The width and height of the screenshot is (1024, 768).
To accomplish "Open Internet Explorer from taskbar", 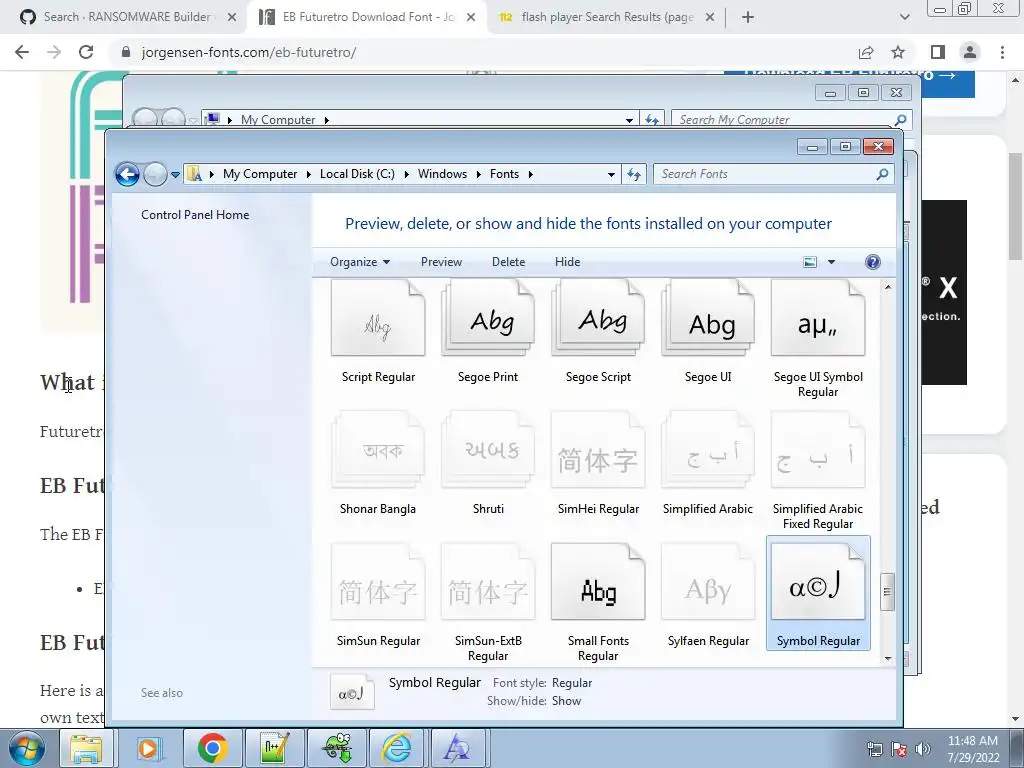I will click(396, 748).
